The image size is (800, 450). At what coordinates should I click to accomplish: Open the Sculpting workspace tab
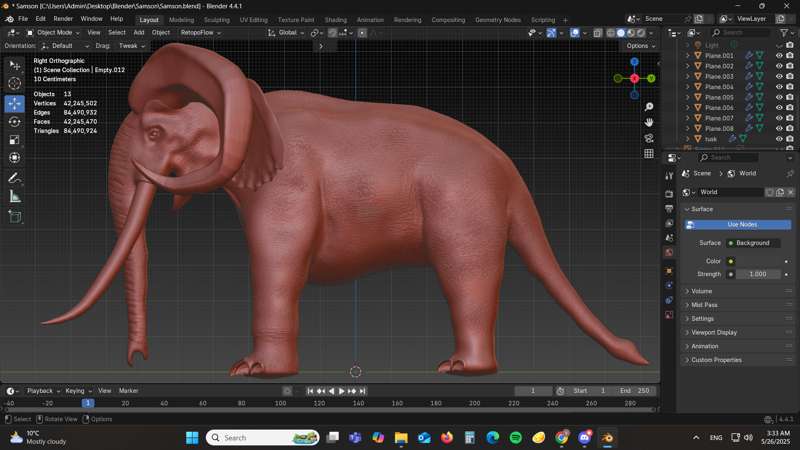(x=216, y=19)
